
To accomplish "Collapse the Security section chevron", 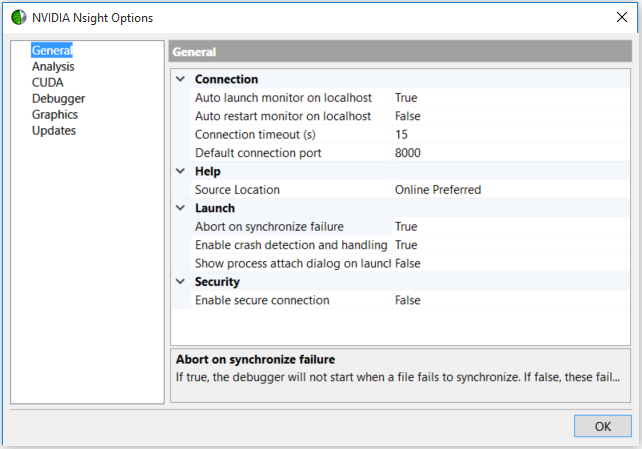I will click(x=181, y=282).
